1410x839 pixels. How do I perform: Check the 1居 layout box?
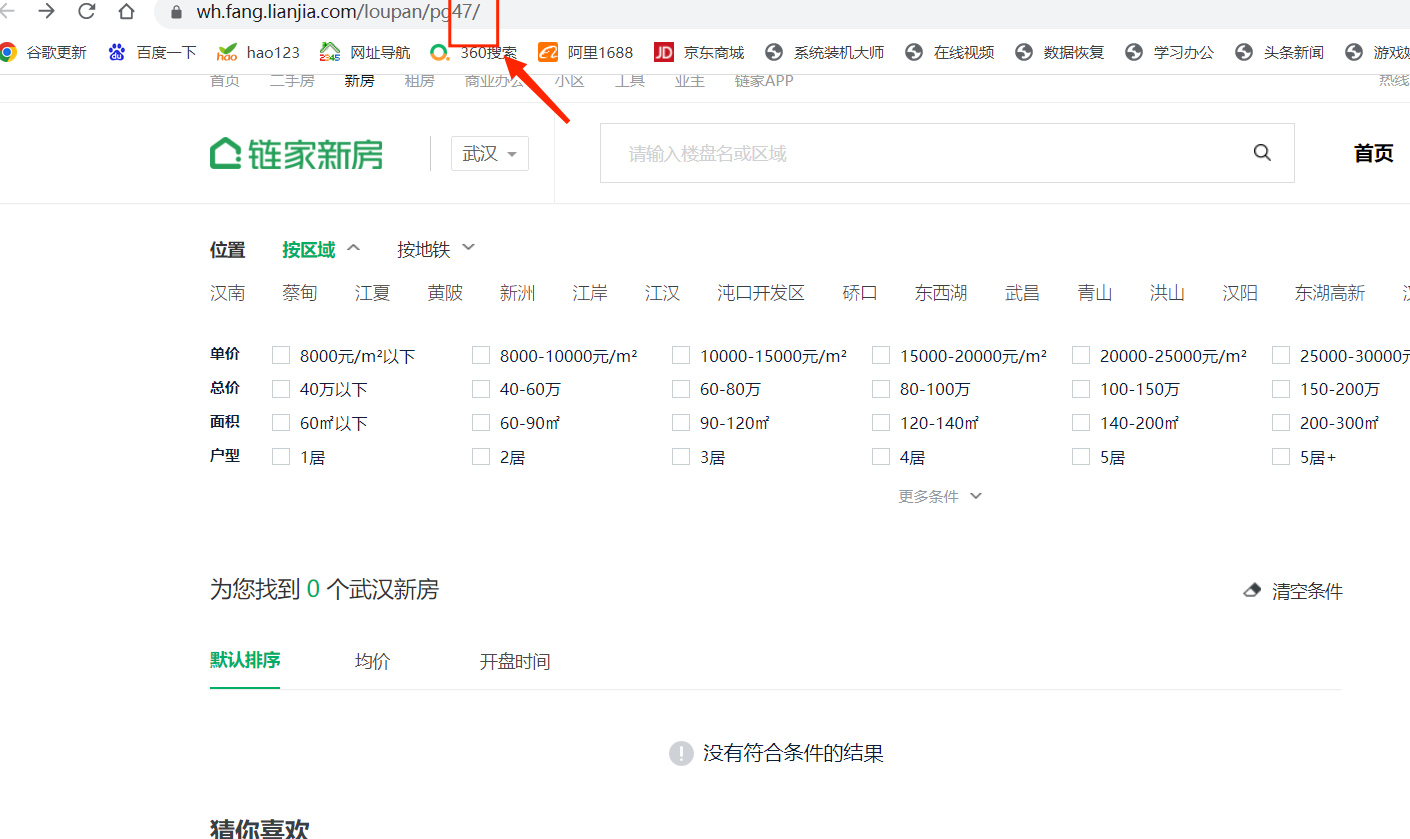pos(281,457)
